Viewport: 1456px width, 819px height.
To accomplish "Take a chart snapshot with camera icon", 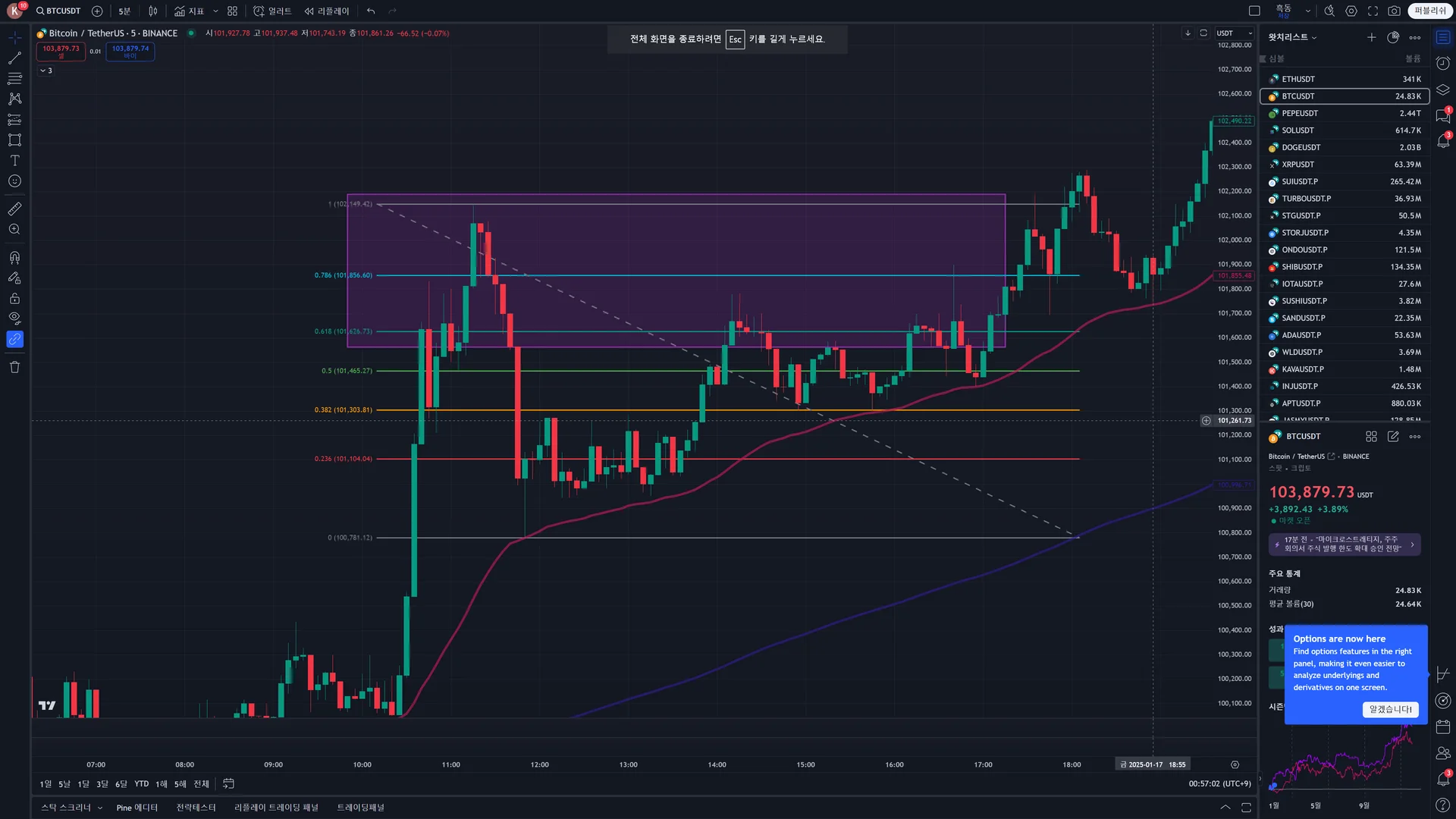I will [1394, 11].
